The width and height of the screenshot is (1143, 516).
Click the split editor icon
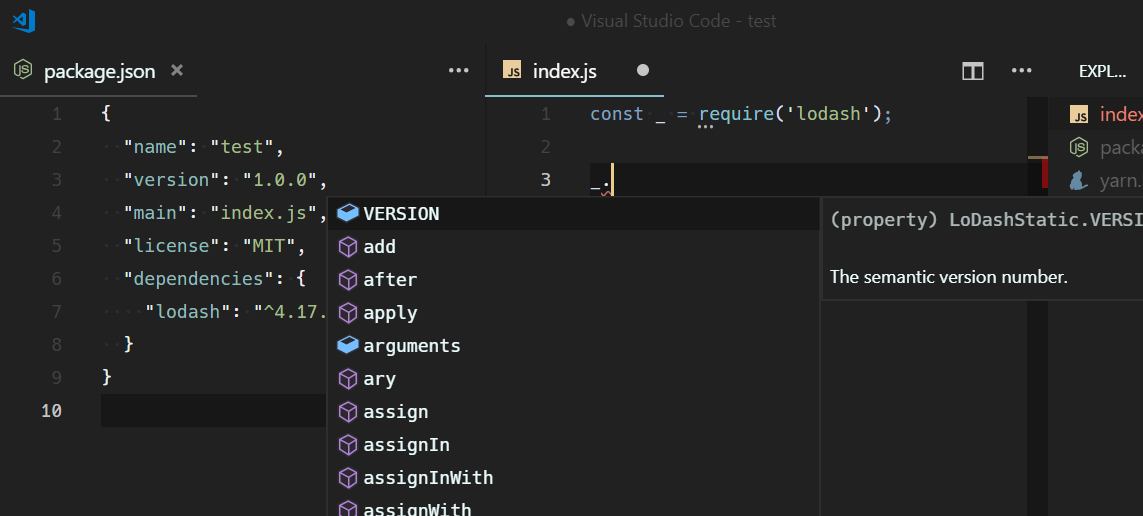(x=972, y=71)
